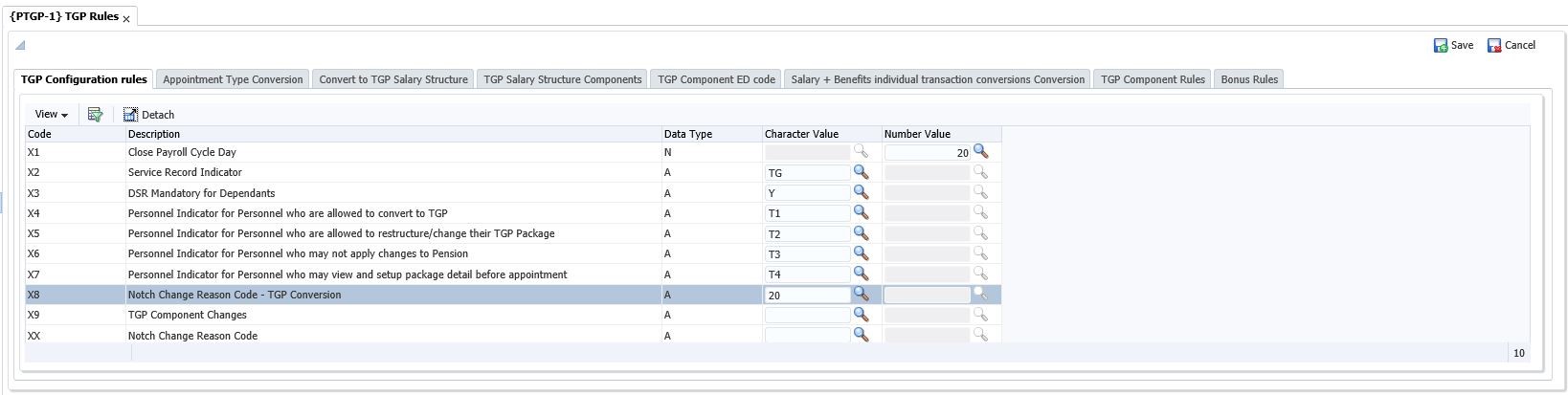Open the Convert to TGP Salary Structure tab
This screenshot has width=1568, height=395.
393,79
